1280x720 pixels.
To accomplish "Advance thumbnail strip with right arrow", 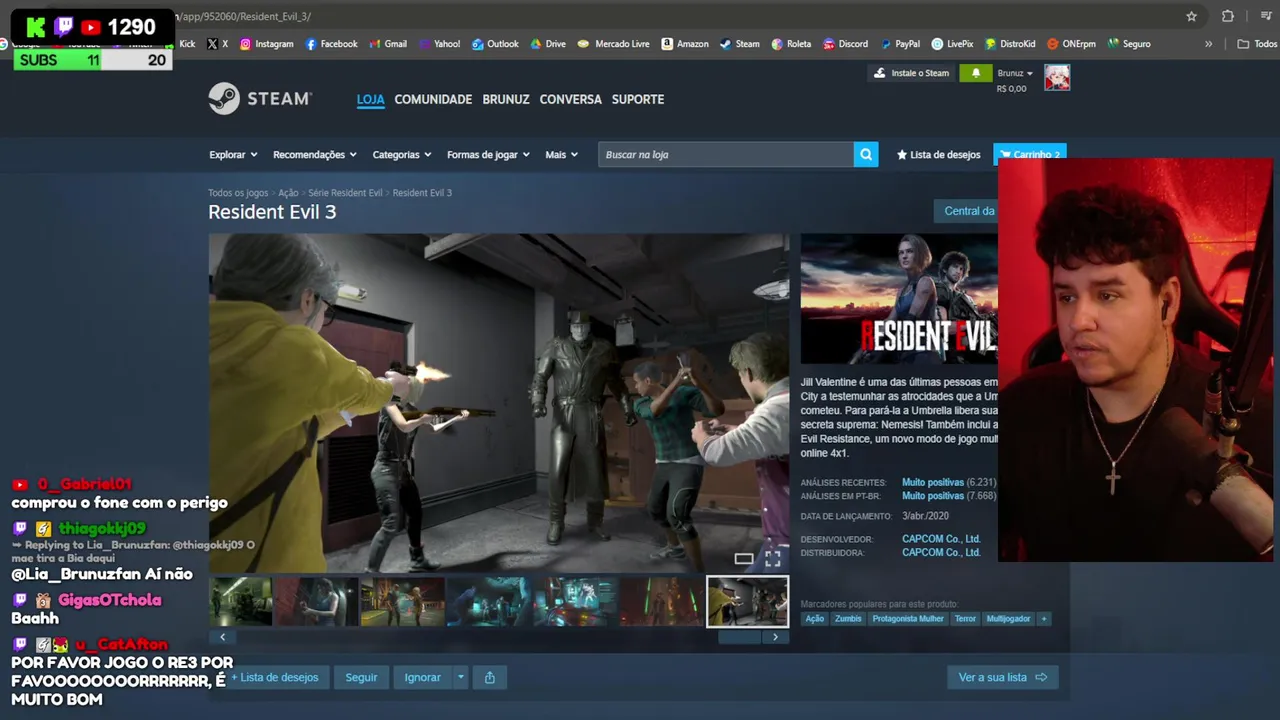I will point(775,637).
